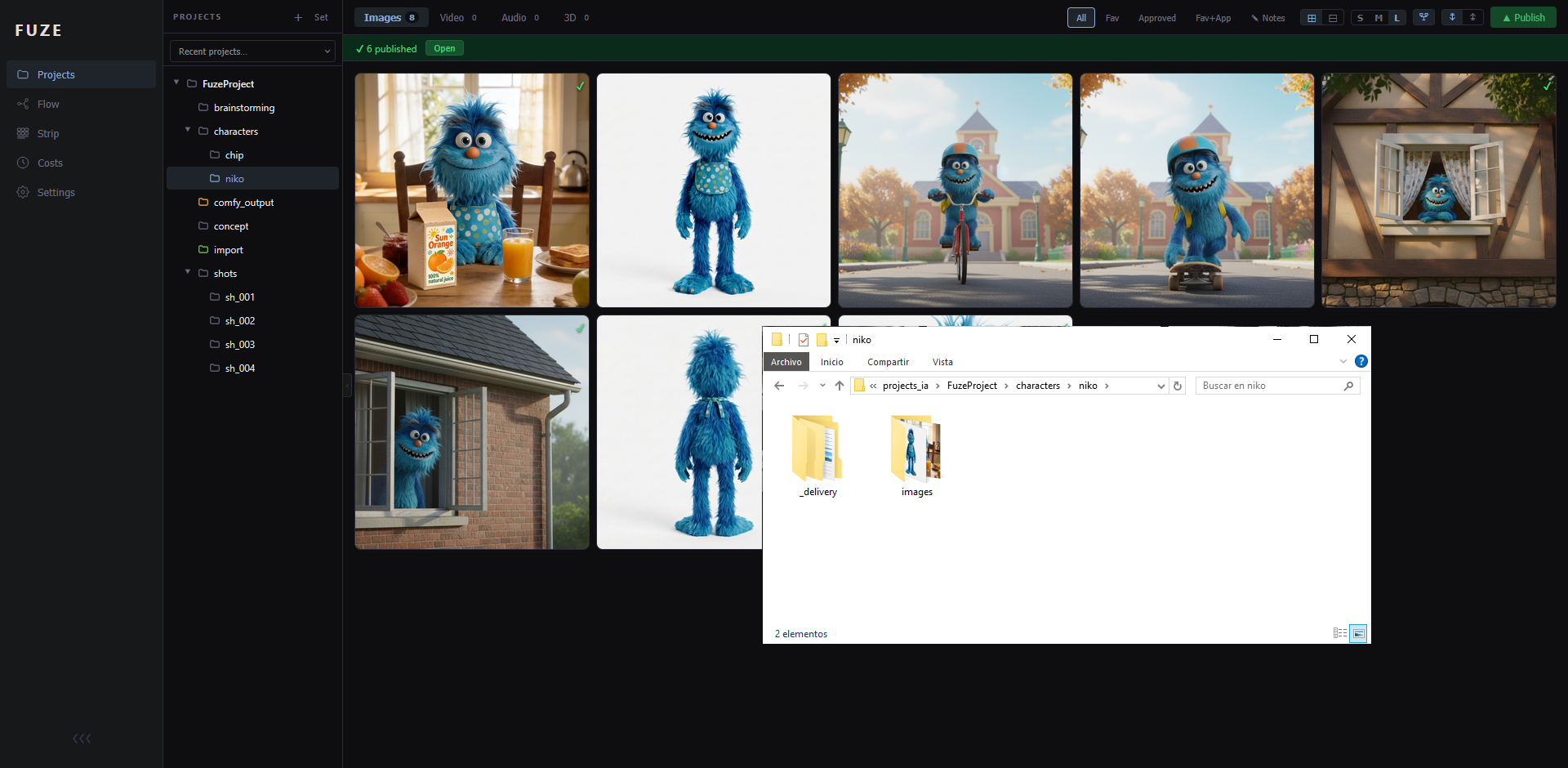1568x768 pixels.
Task: Collapse the characters folder tree
Action: point(188,130)
